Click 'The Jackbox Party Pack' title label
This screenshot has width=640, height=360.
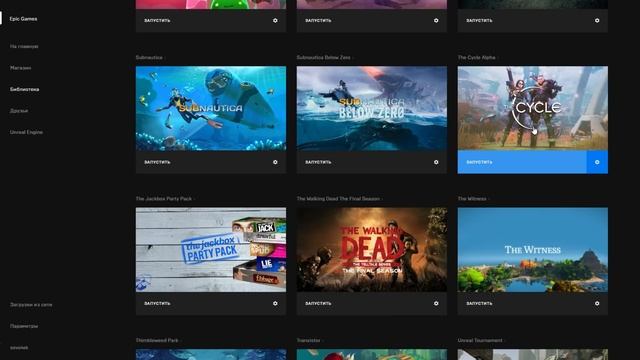(164, 199)
